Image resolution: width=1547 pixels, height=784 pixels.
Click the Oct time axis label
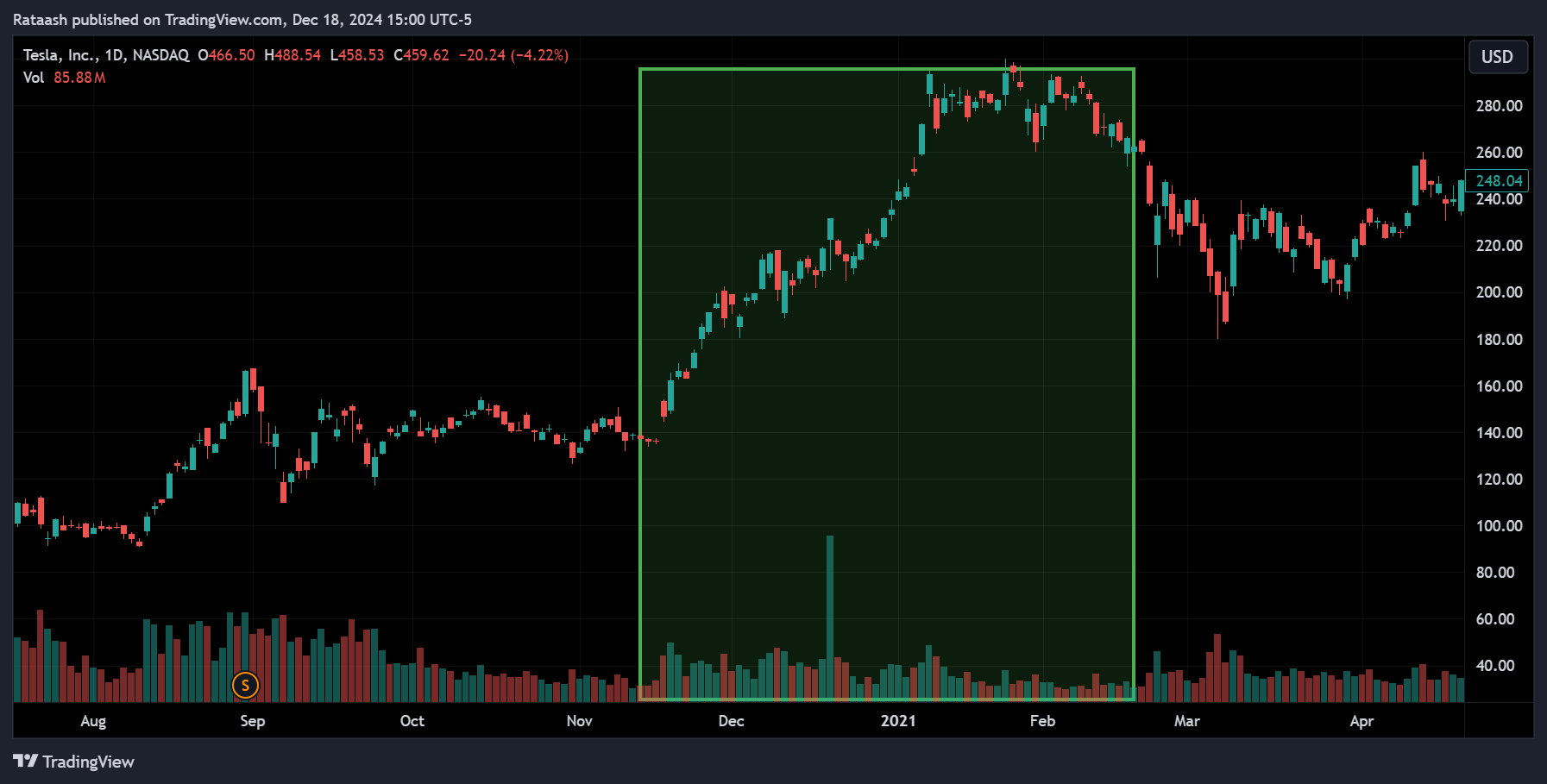click(x=412, y=721)
